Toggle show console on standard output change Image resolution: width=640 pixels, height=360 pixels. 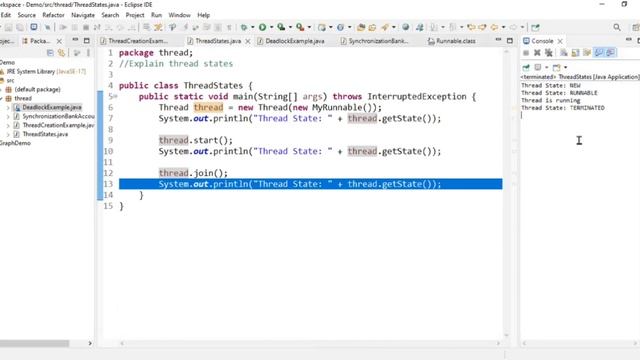pyautogui.click(x=599, y=53)
